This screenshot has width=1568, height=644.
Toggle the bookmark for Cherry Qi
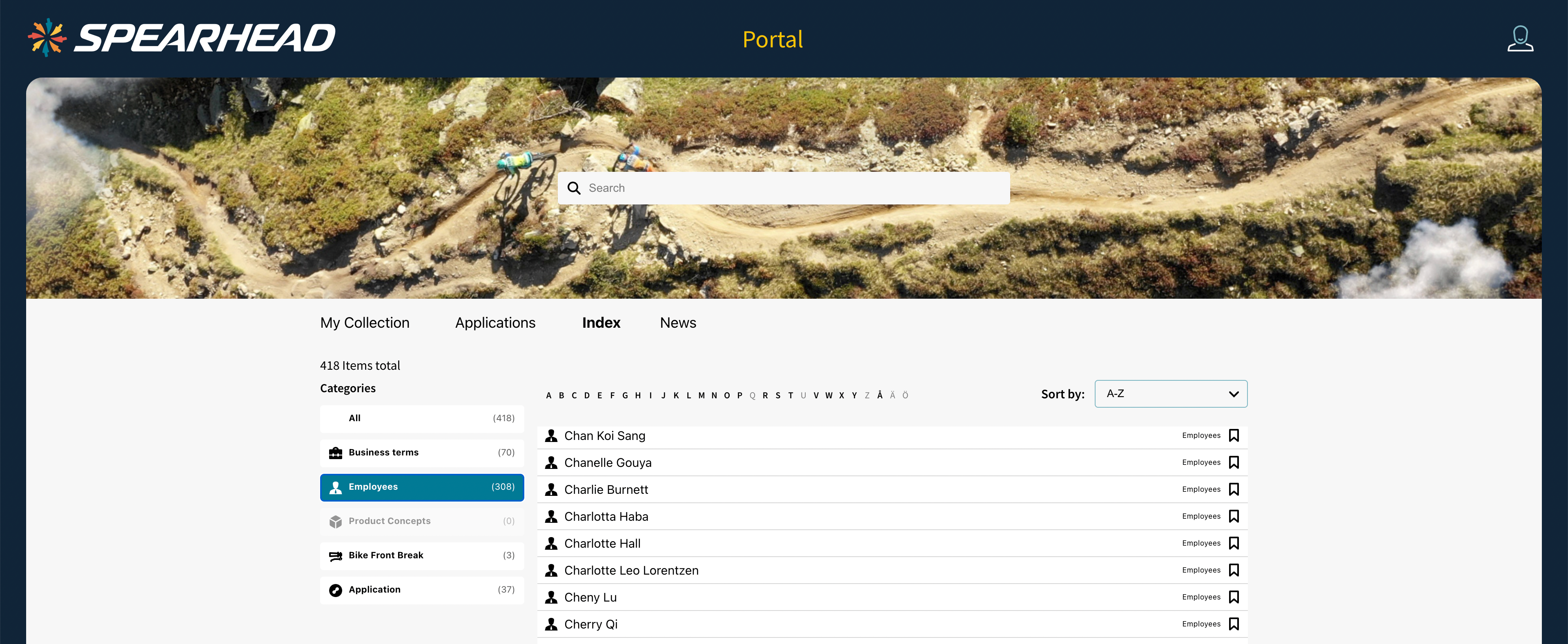tap(1233, 623)
